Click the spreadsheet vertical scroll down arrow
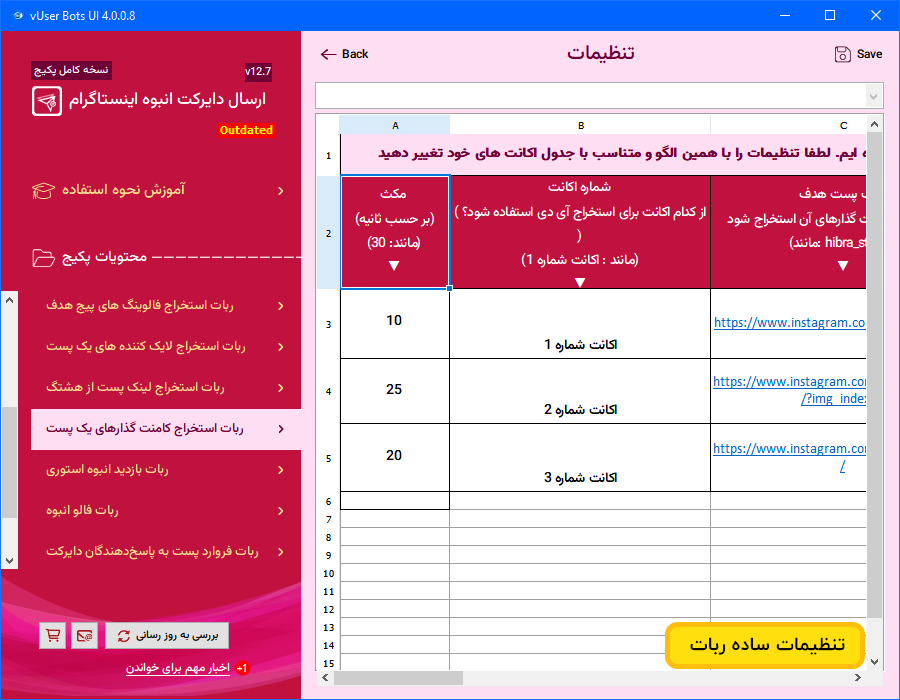This screenshot has height=700, width=900. pos(874,662)
